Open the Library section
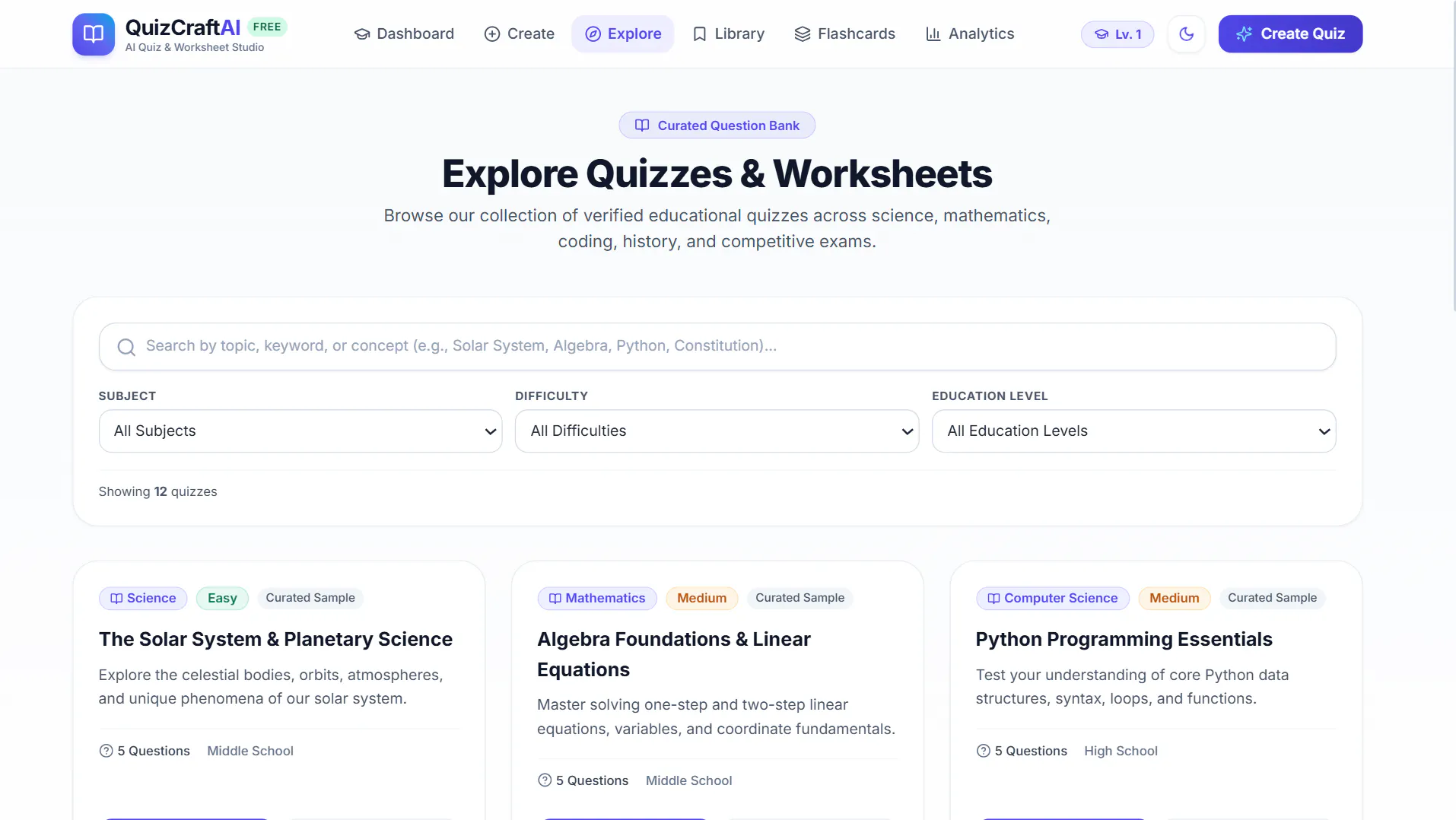The width and height of the screenshot is (1456, 820). click(x=728, y=34)
